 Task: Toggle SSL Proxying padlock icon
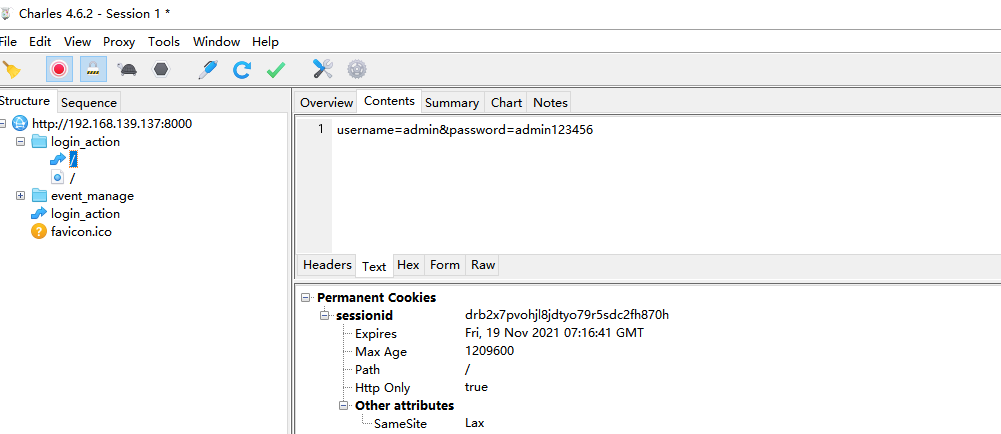click(x=94, y=69)
